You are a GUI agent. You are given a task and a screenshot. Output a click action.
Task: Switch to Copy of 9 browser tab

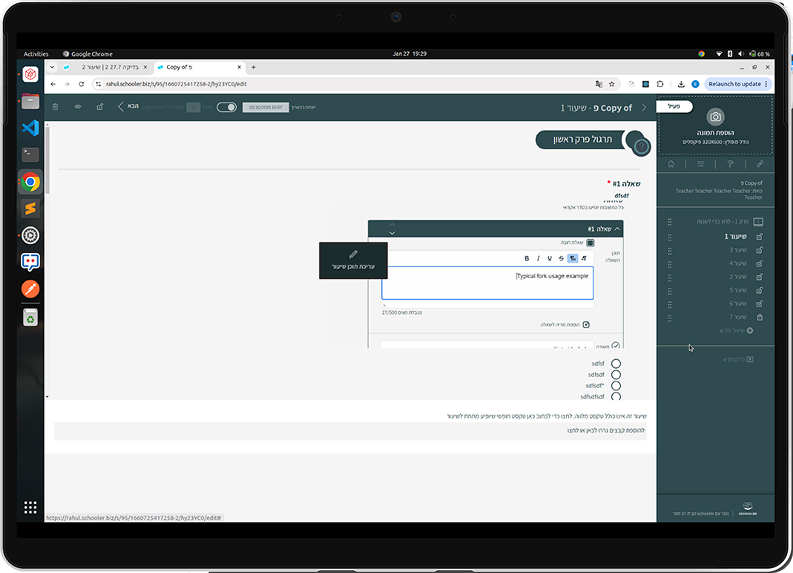[200, 67]
